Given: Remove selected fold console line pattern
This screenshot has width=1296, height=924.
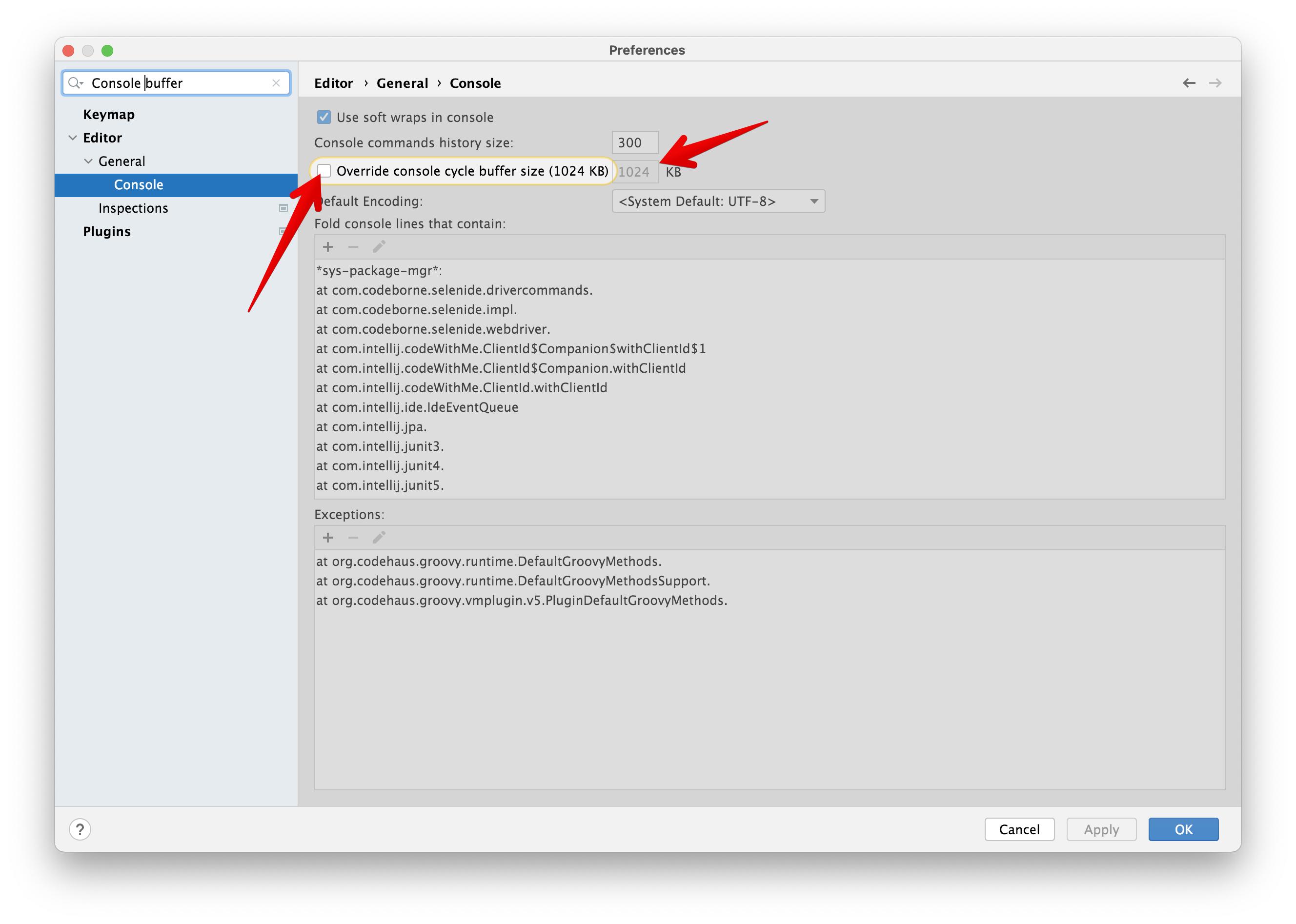Looking at the screenshot, I should click(353, 247).
